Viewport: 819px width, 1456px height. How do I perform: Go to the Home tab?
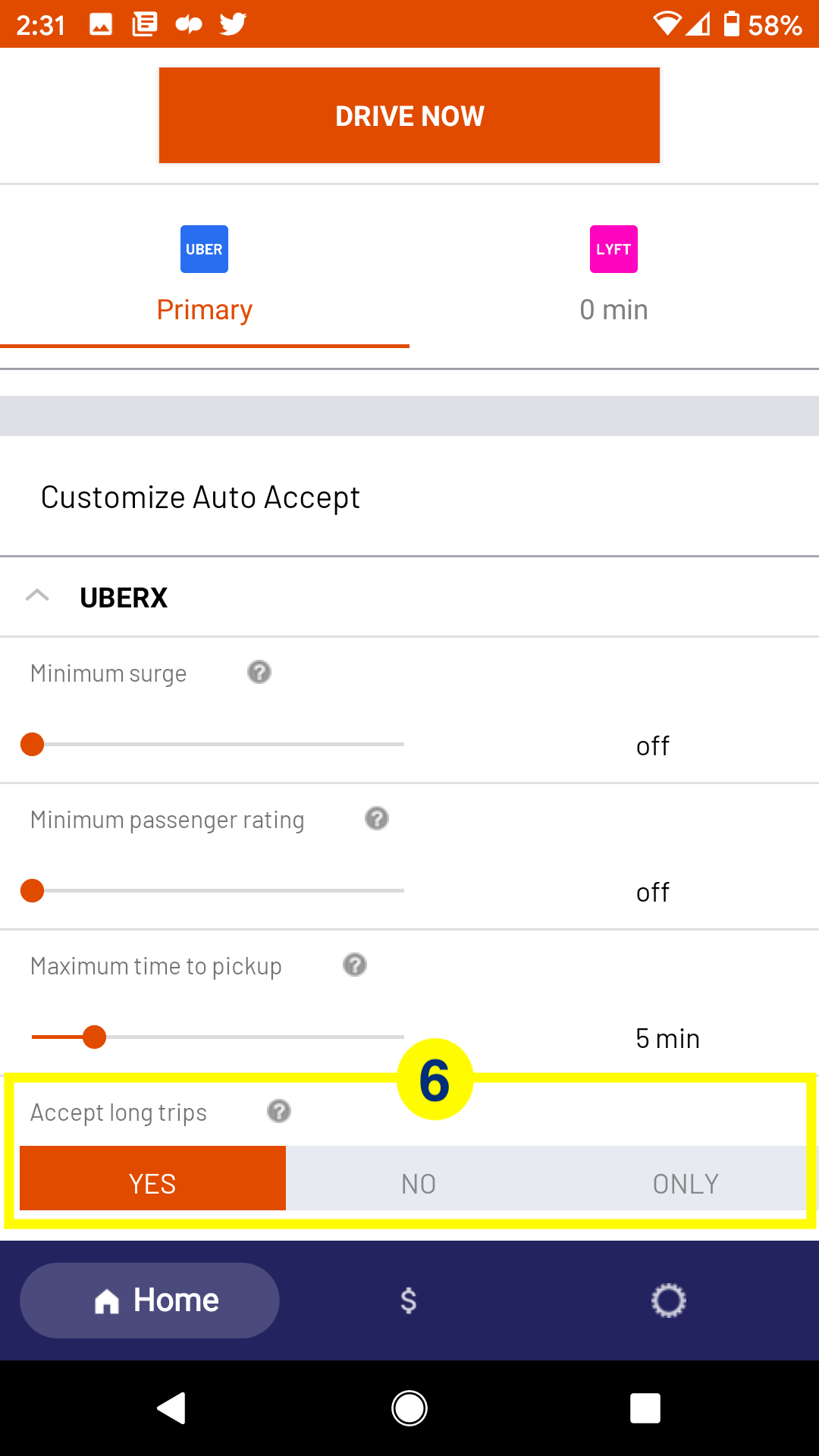149,1301
